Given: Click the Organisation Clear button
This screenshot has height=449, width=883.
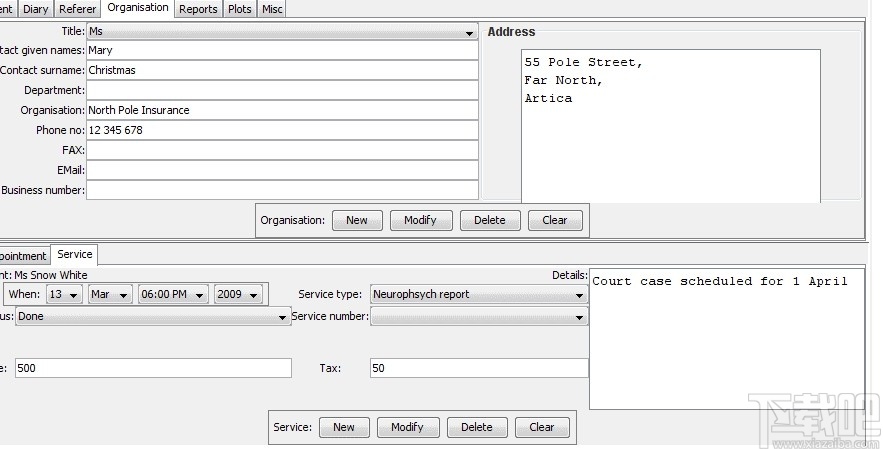Looking at the screenshot, I should click(x=555, y=220).
